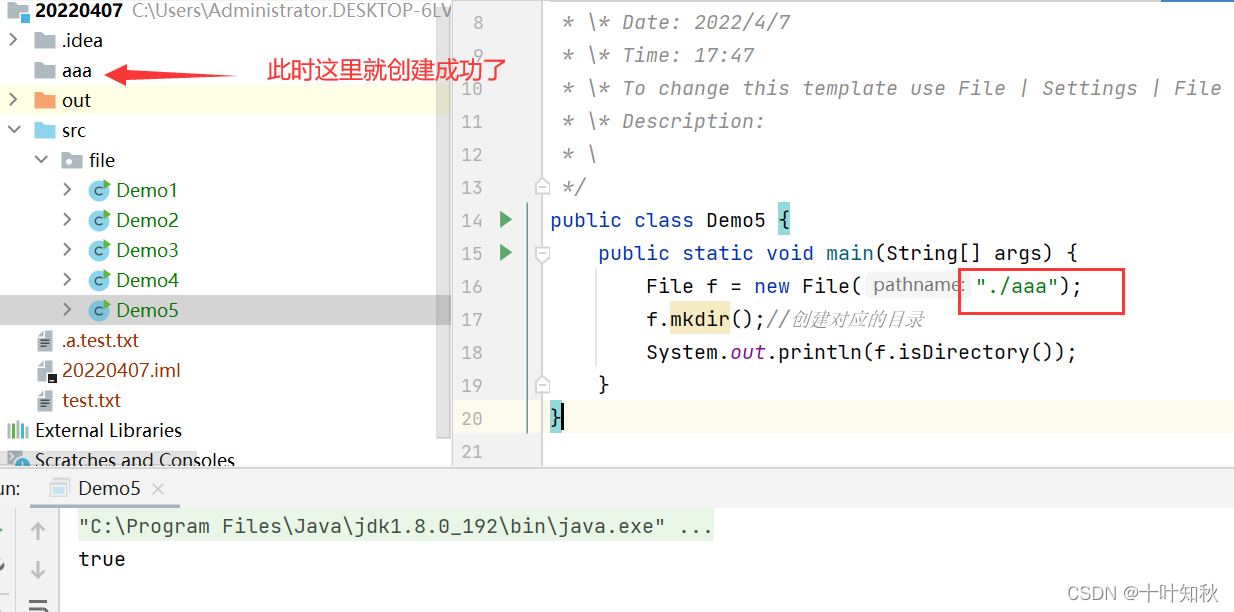Select the .a.test.txt file
1234x612 pixels.
(x=100, y=340)
